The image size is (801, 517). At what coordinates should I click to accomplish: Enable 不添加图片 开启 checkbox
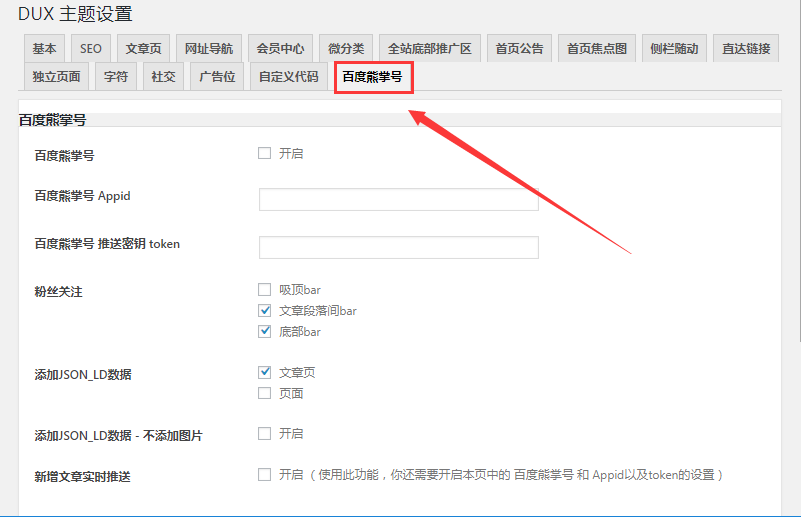click(x=264, y=434)
